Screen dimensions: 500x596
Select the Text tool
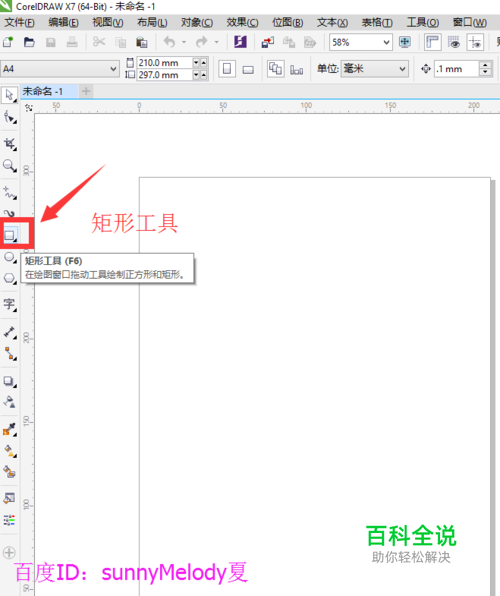point(10,304)
